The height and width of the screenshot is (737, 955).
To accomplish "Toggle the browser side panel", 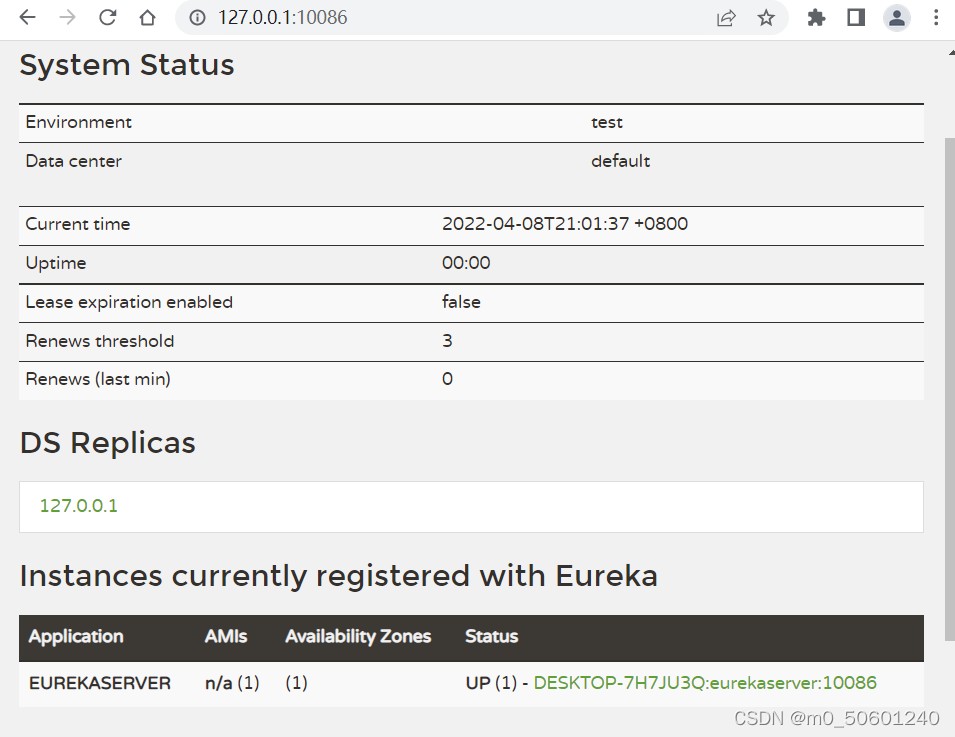I will tap(856, 17).
